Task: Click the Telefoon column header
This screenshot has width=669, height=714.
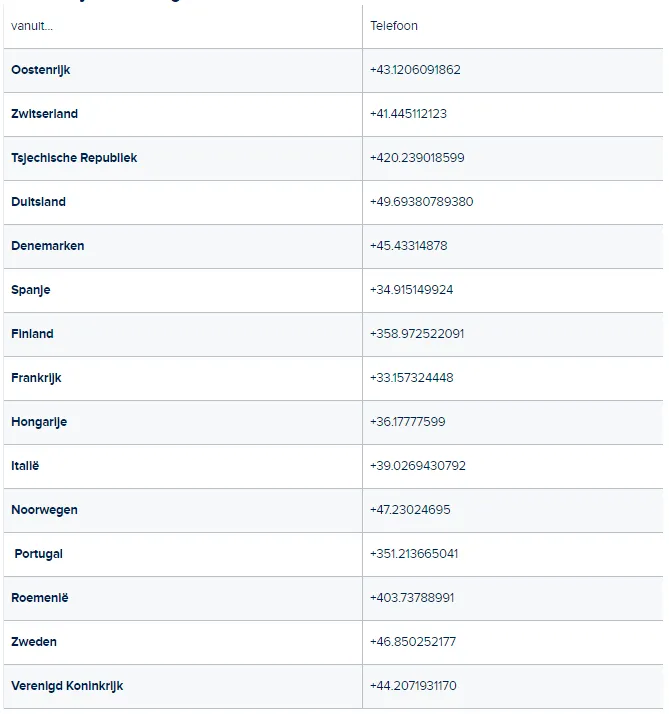Action: 393,26
